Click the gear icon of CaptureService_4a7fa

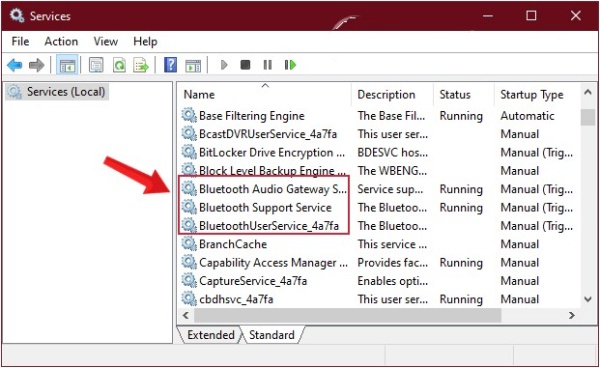click(x=189, y=280)
